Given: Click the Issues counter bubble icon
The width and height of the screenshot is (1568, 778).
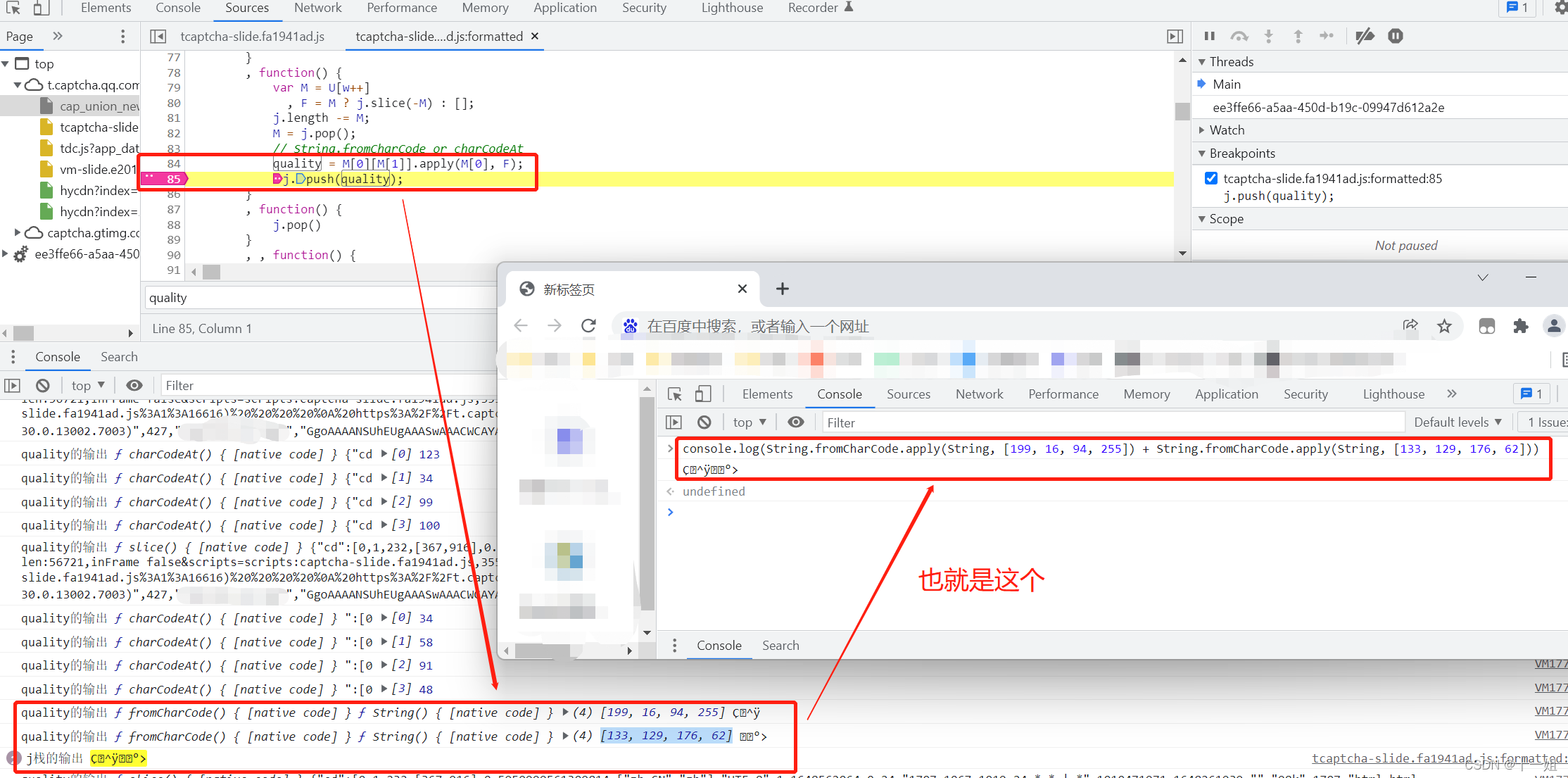Looking at the screenshot, I should point(1517,8).
